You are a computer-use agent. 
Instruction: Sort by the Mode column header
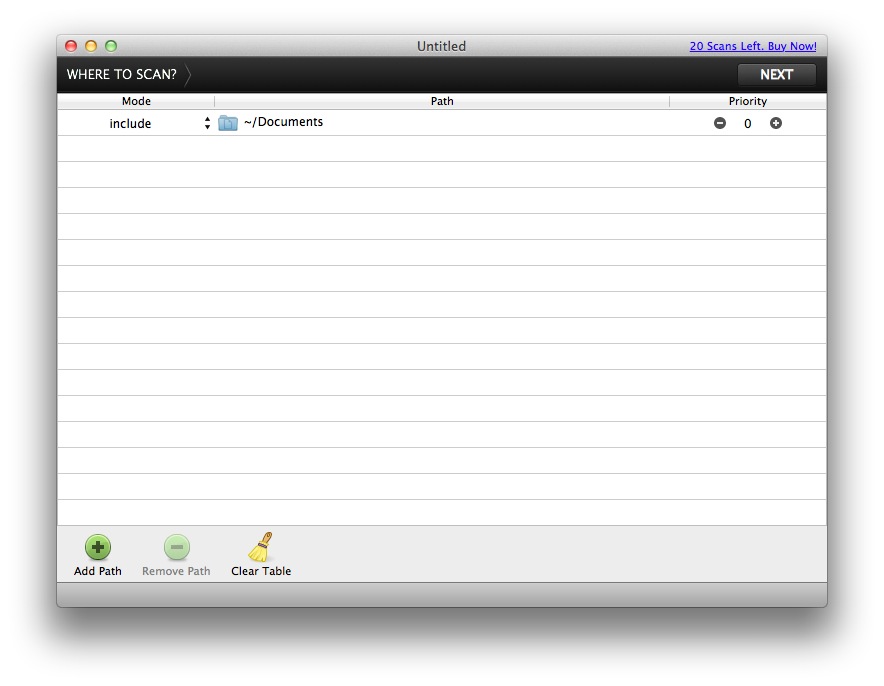tap(136, 101)
